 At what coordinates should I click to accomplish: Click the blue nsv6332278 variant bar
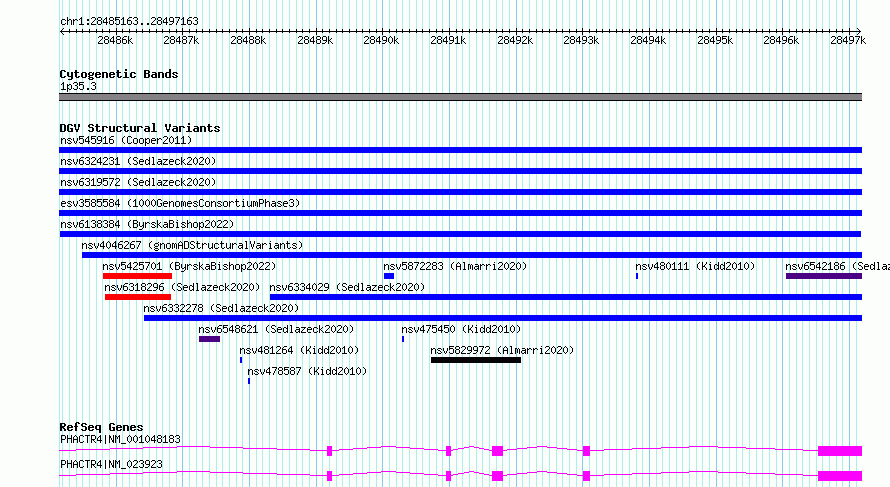[x=503, y=318]
